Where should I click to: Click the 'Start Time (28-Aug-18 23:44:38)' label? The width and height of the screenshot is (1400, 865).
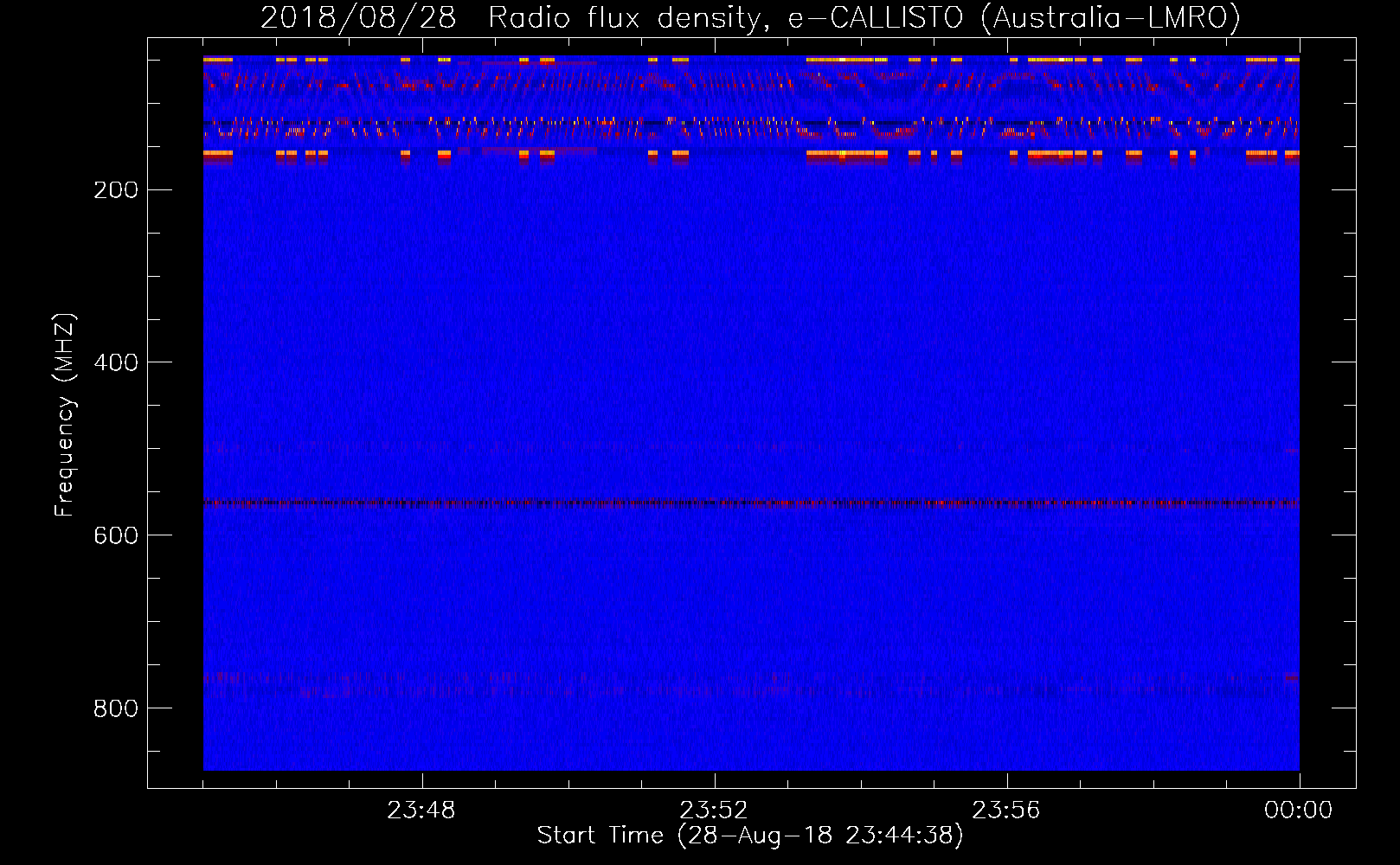pos(750,836)
